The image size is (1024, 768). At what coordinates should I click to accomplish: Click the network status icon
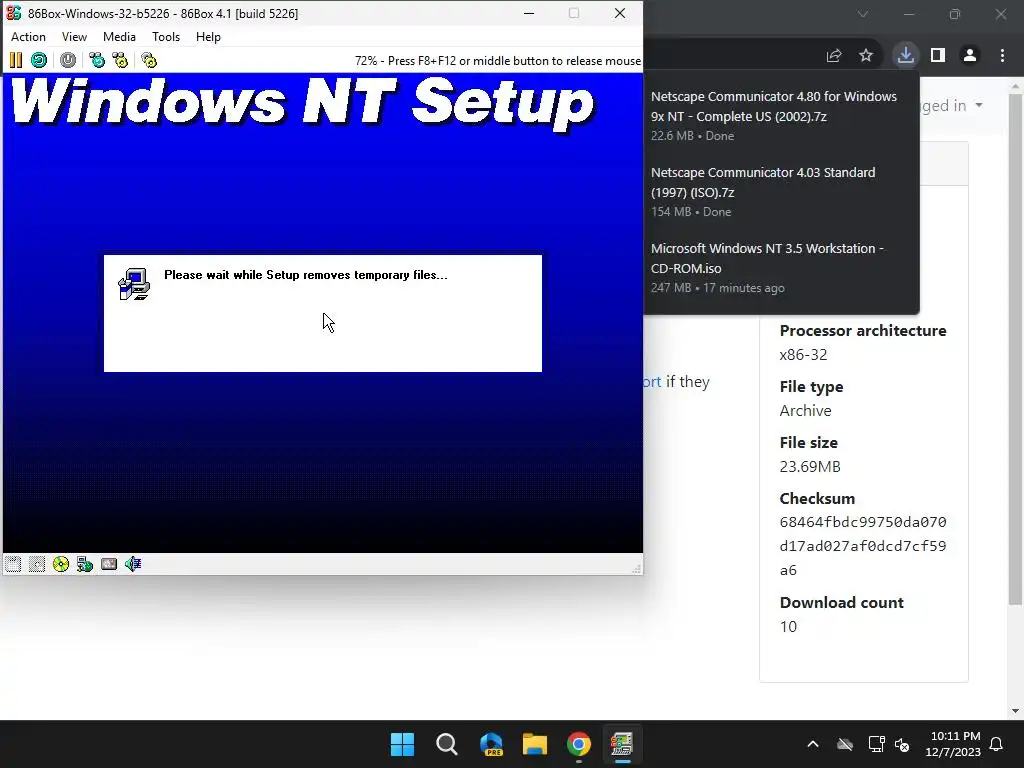pyautogui.click(x=85, y=564)
